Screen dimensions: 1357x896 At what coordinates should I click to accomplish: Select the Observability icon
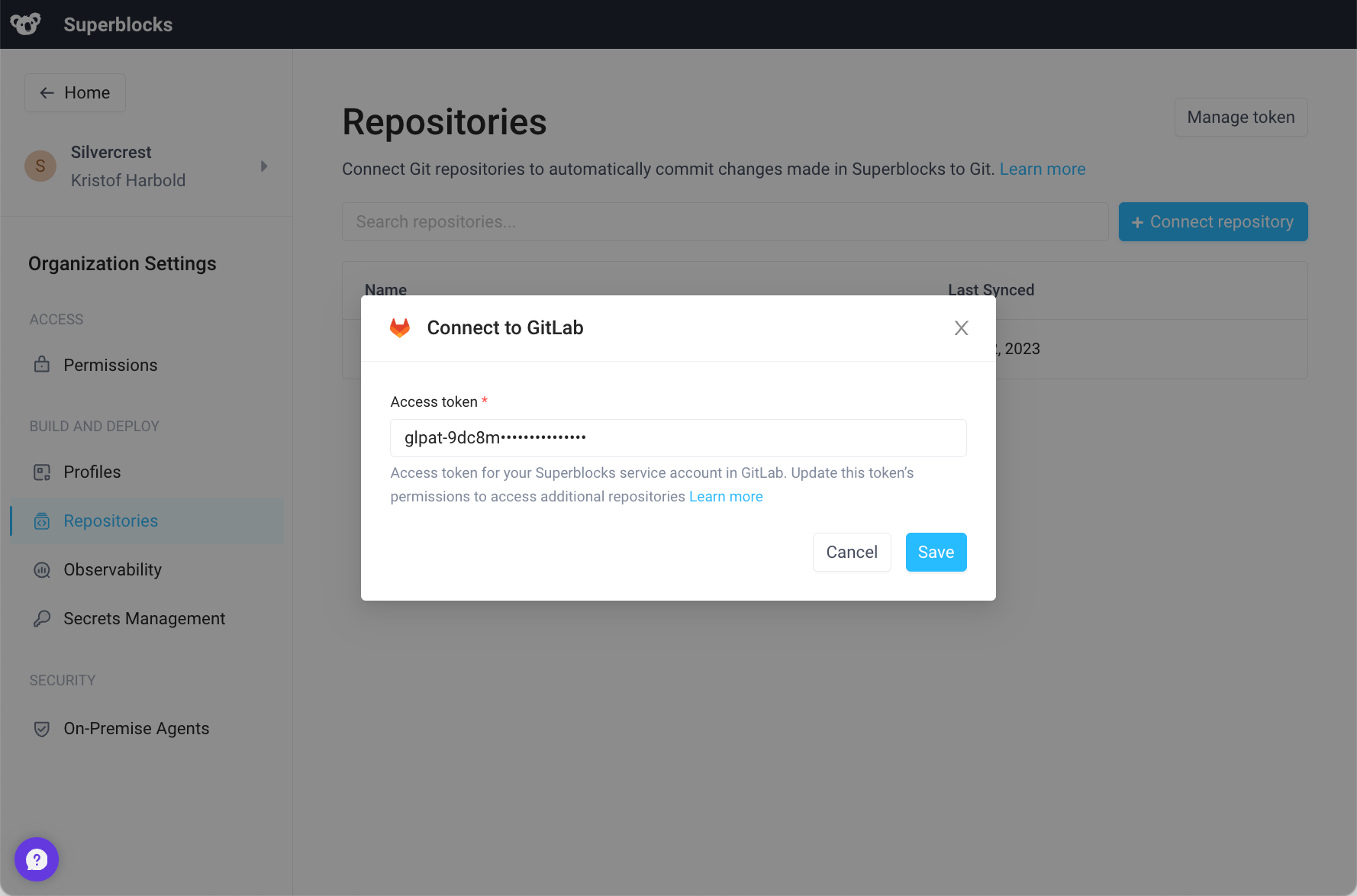(x=42, y=569)
